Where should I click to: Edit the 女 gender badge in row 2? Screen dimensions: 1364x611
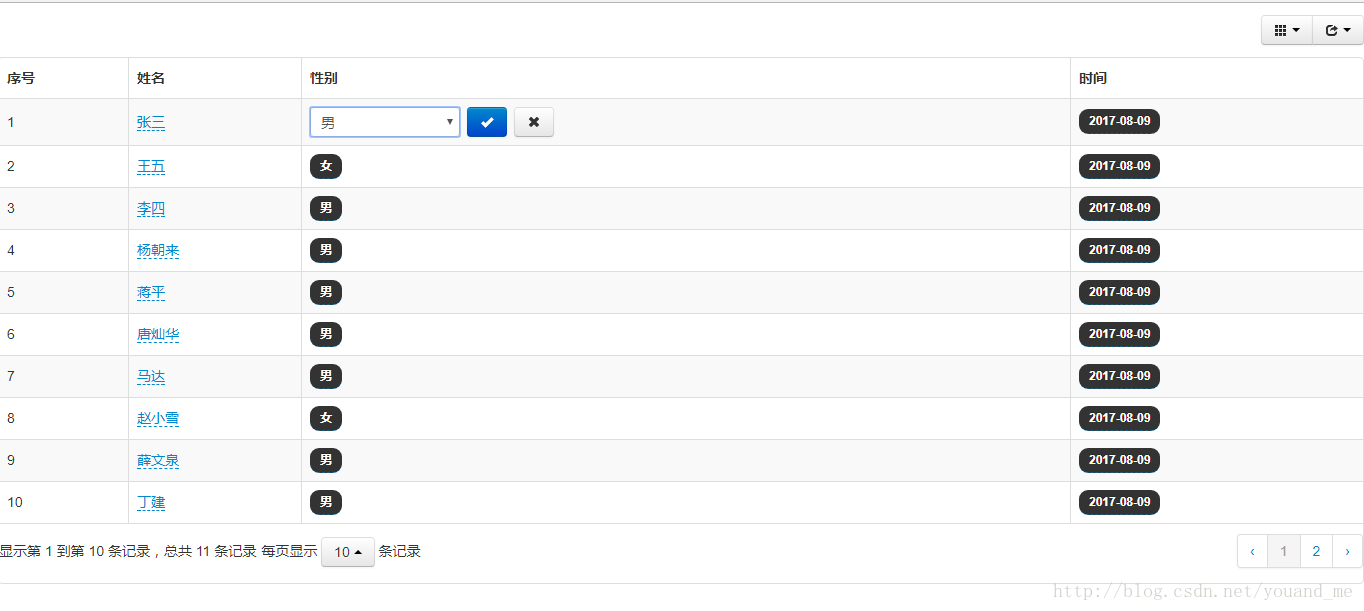tap(326, 166)
